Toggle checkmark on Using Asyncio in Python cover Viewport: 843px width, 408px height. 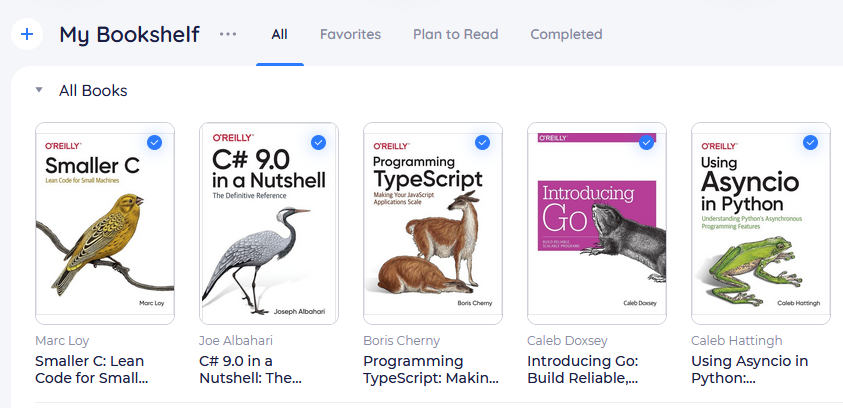810,142
